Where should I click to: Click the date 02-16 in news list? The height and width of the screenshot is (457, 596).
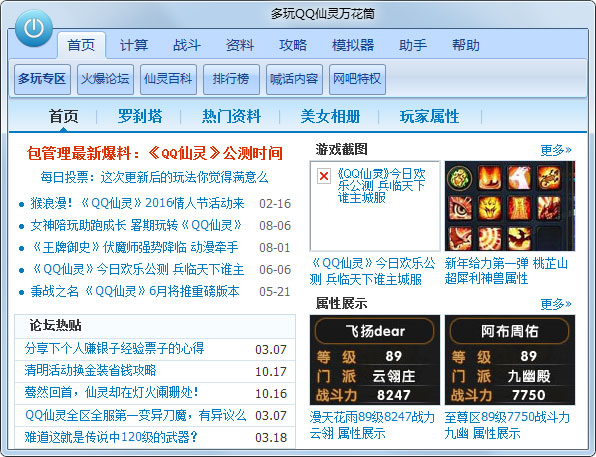[275, 204]
